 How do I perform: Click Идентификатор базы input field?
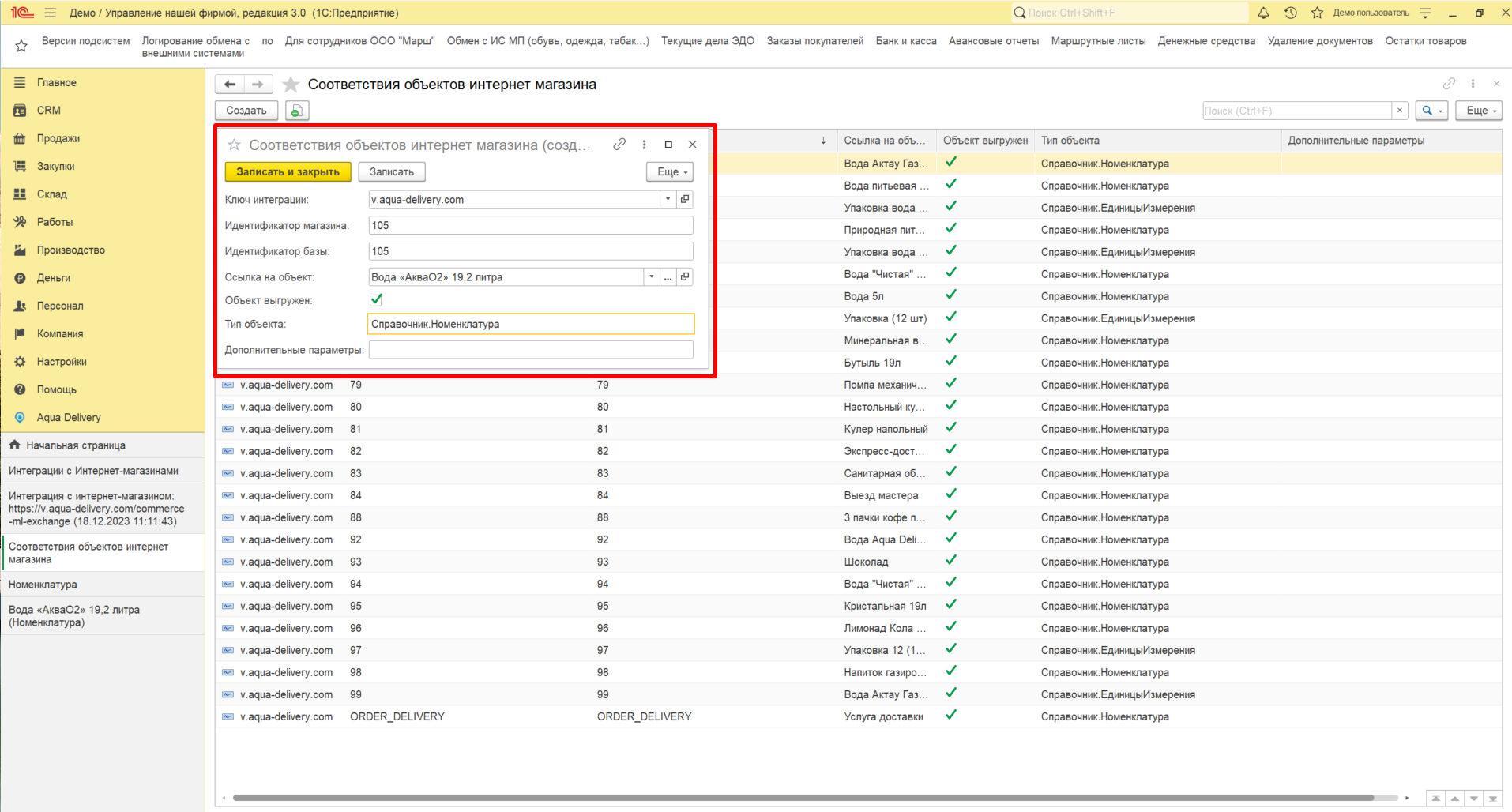coord(531,251)
